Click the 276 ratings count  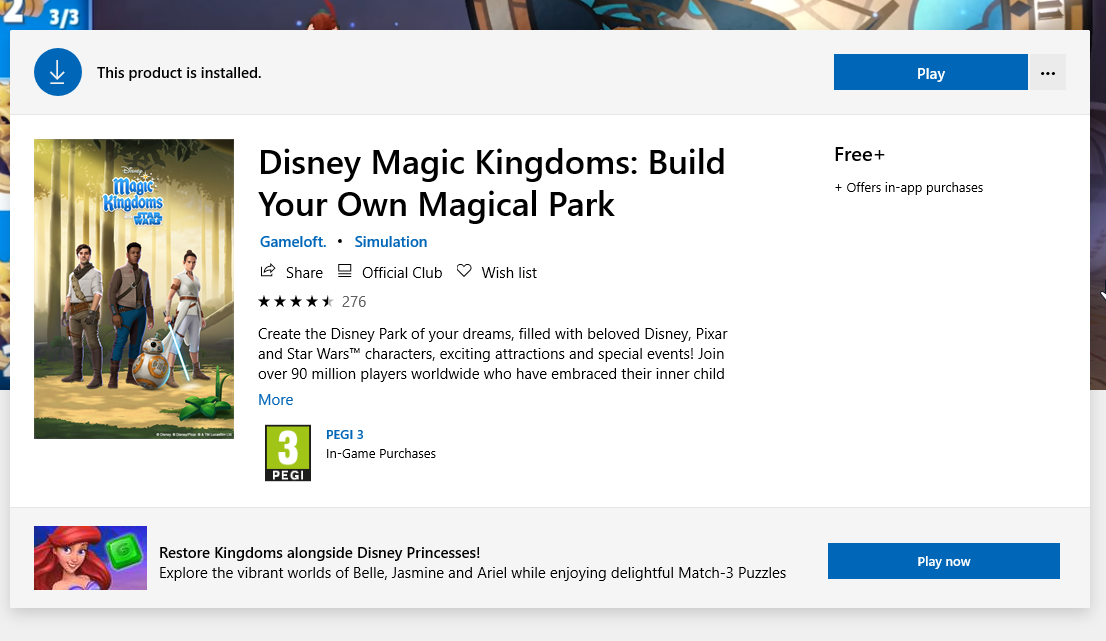coord(354,301)
